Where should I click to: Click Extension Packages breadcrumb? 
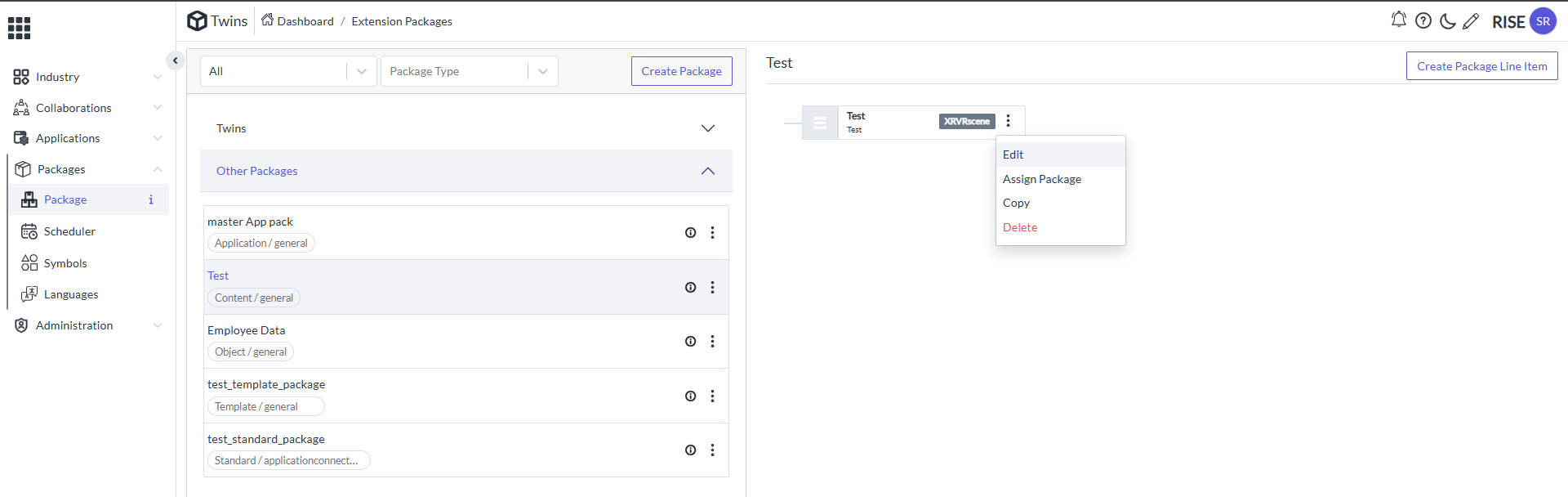(402, 21)
